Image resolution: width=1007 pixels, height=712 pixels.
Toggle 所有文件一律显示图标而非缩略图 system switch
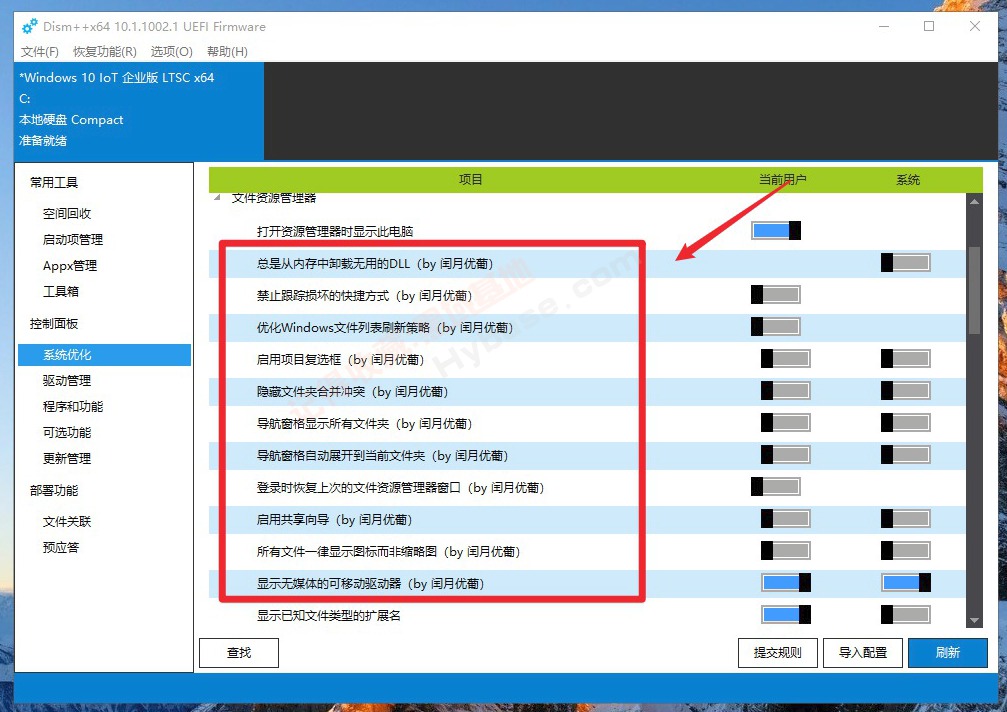click(x=906, y=550)
